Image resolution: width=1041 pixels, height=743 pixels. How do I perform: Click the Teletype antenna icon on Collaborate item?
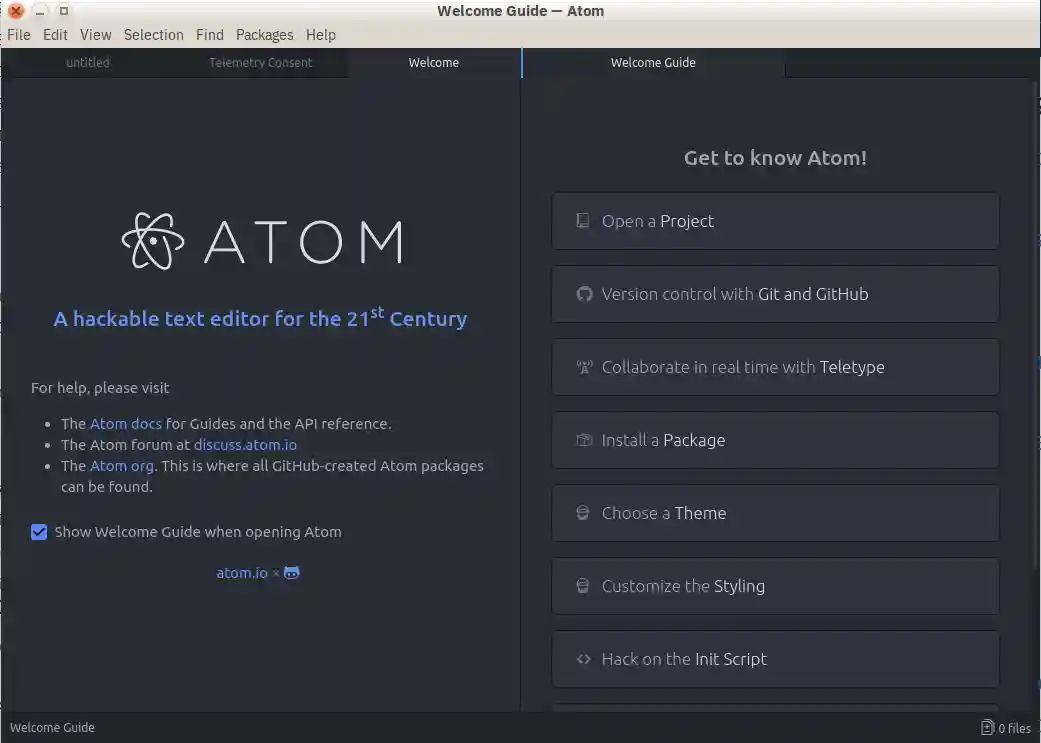tap(583, 367)
